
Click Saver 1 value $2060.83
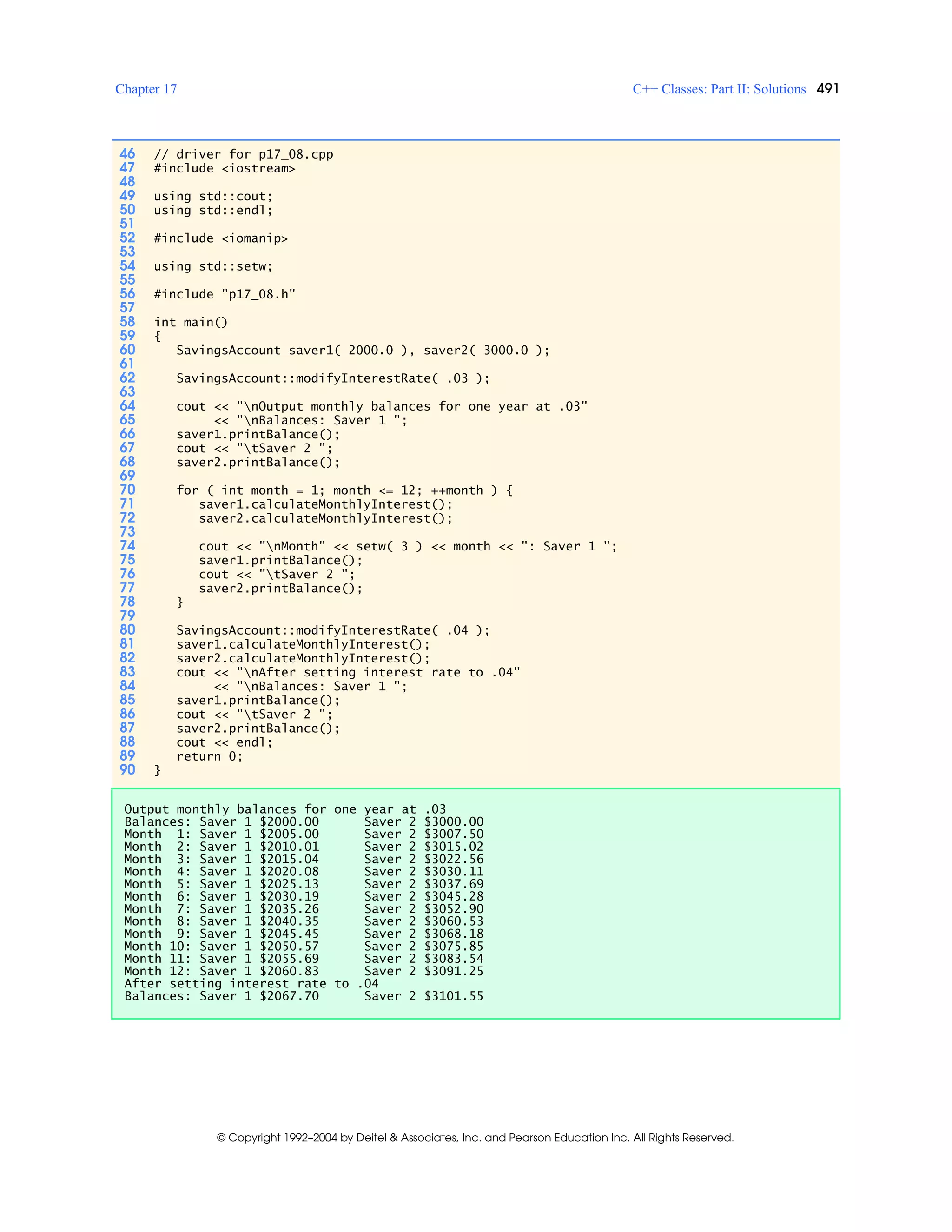tap(289, 971)
